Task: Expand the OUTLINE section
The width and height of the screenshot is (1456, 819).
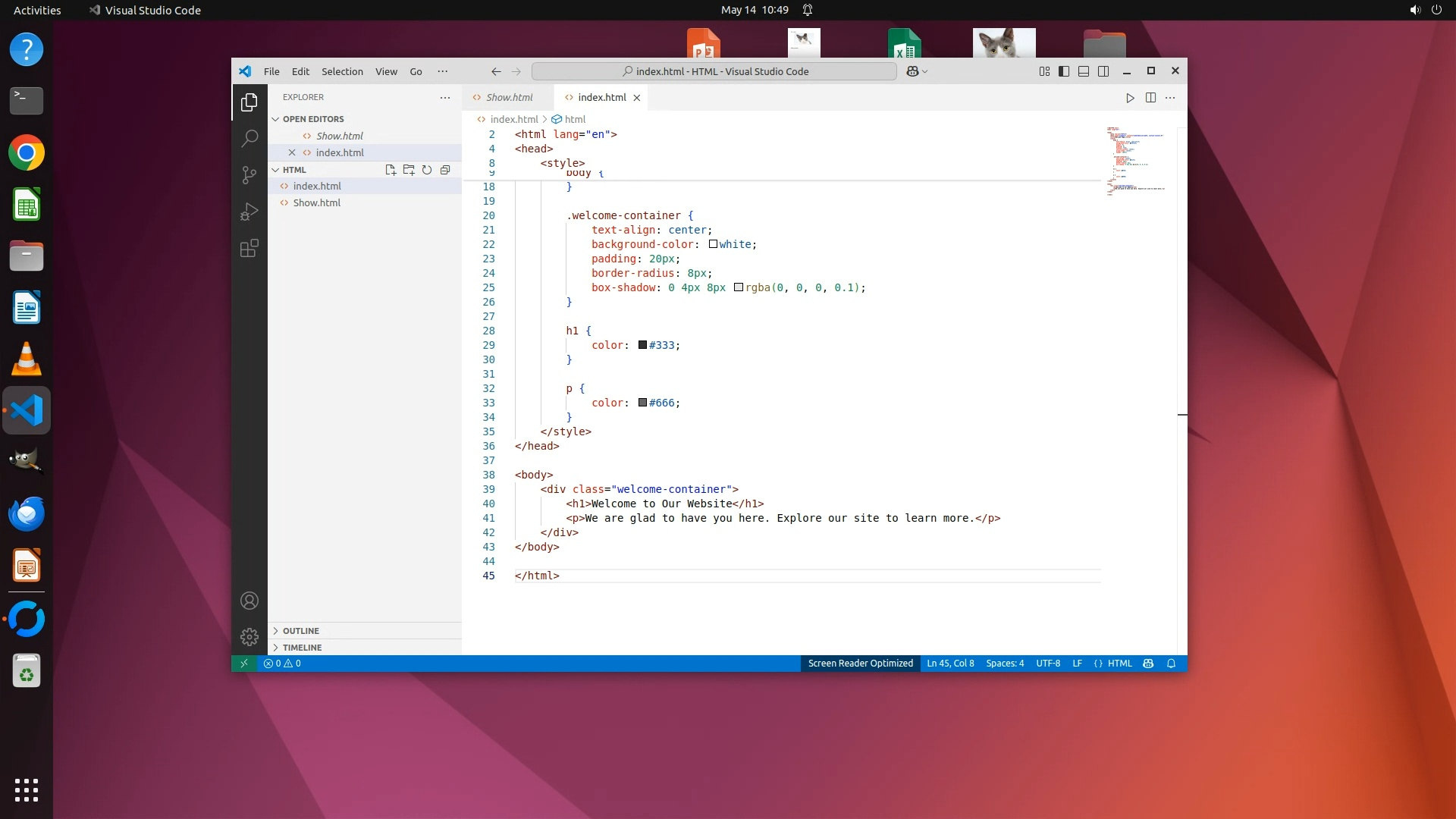Action: tap(301, 631)
